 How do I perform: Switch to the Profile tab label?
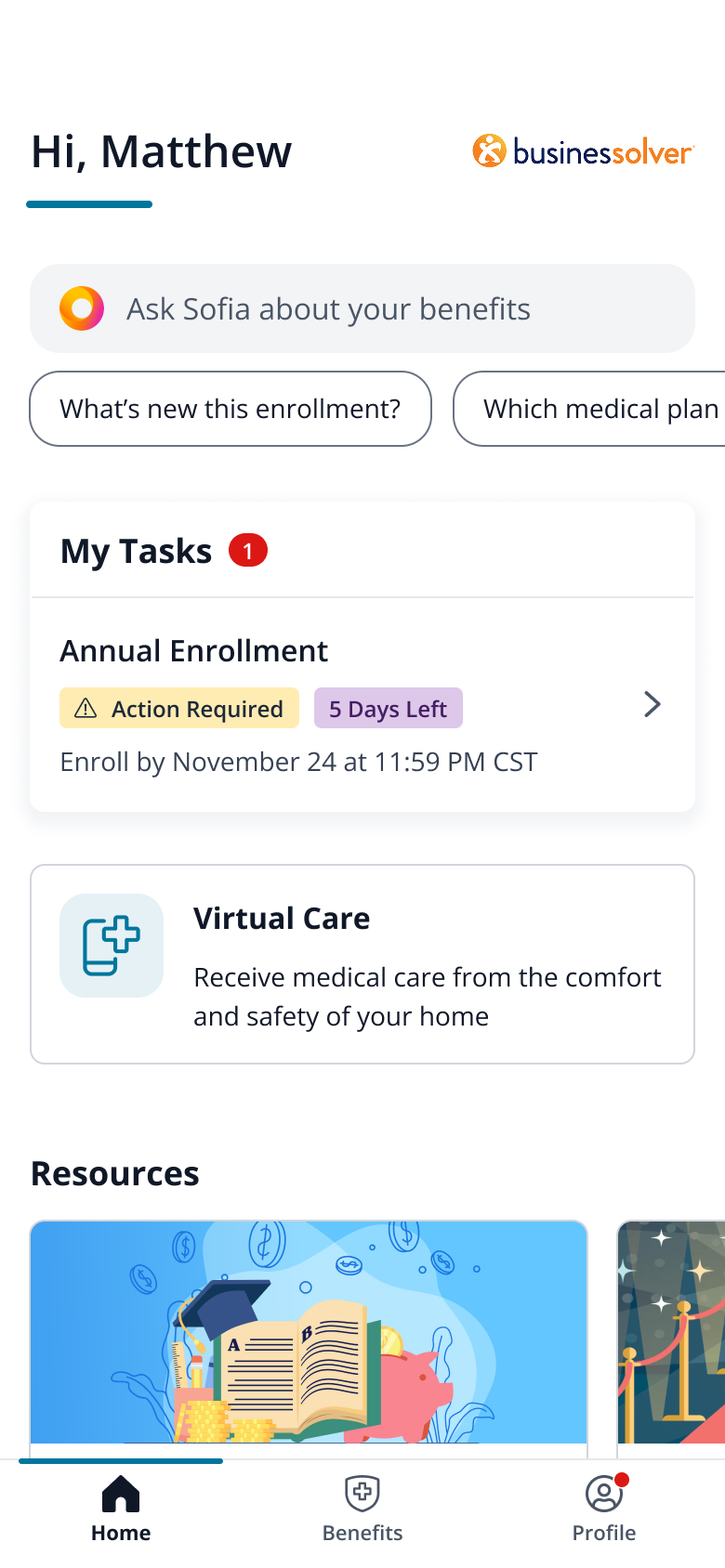tap(604, 1533)
